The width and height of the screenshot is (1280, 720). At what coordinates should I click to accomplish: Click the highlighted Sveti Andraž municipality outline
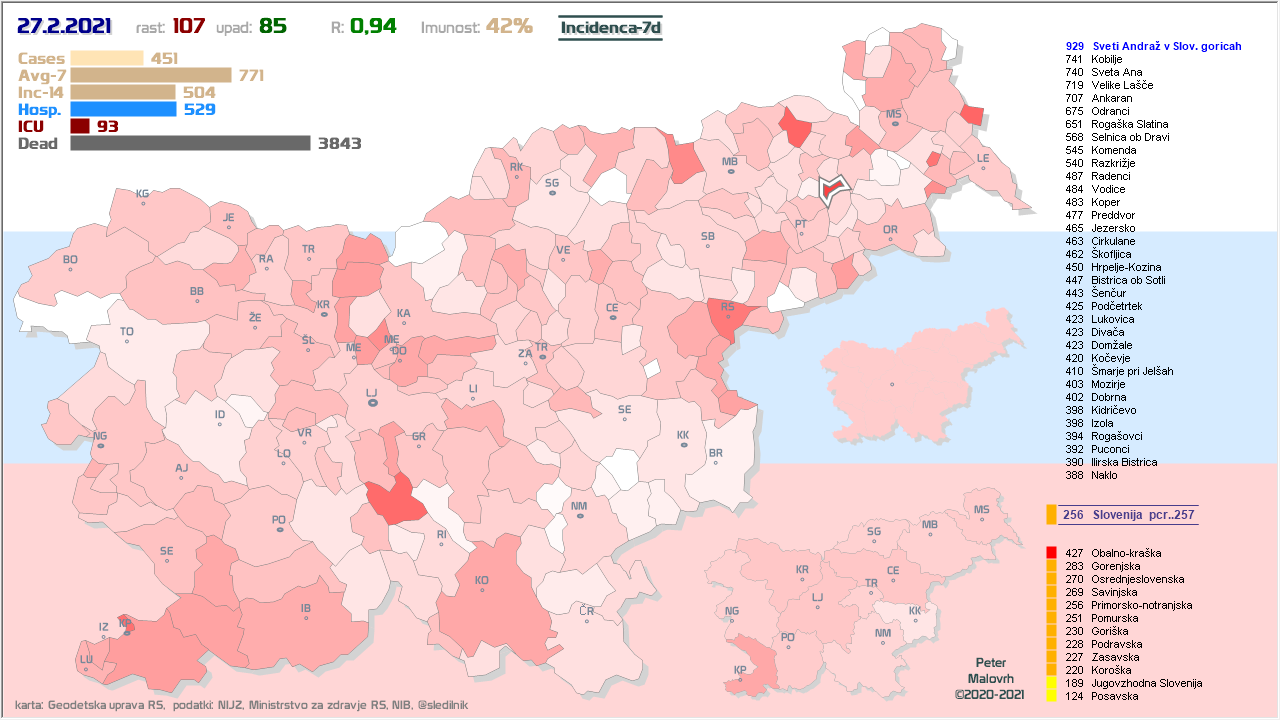coord(831,188)
